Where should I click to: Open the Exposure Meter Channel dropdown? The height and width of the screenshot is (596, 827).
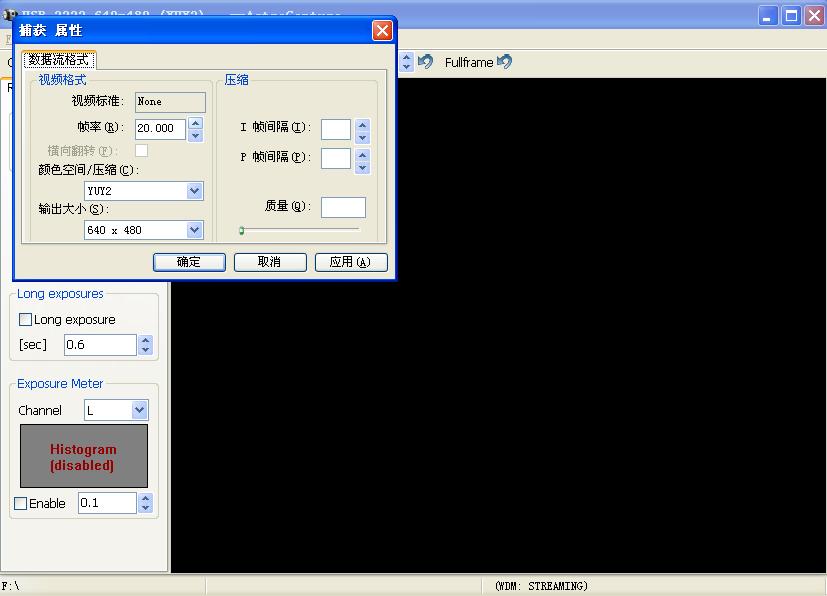coord(139,410)
